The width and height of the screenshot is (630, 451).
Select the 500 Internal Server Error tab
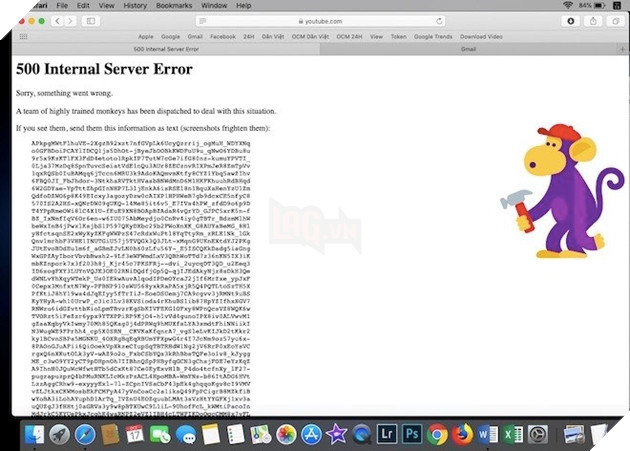[166, 49]
